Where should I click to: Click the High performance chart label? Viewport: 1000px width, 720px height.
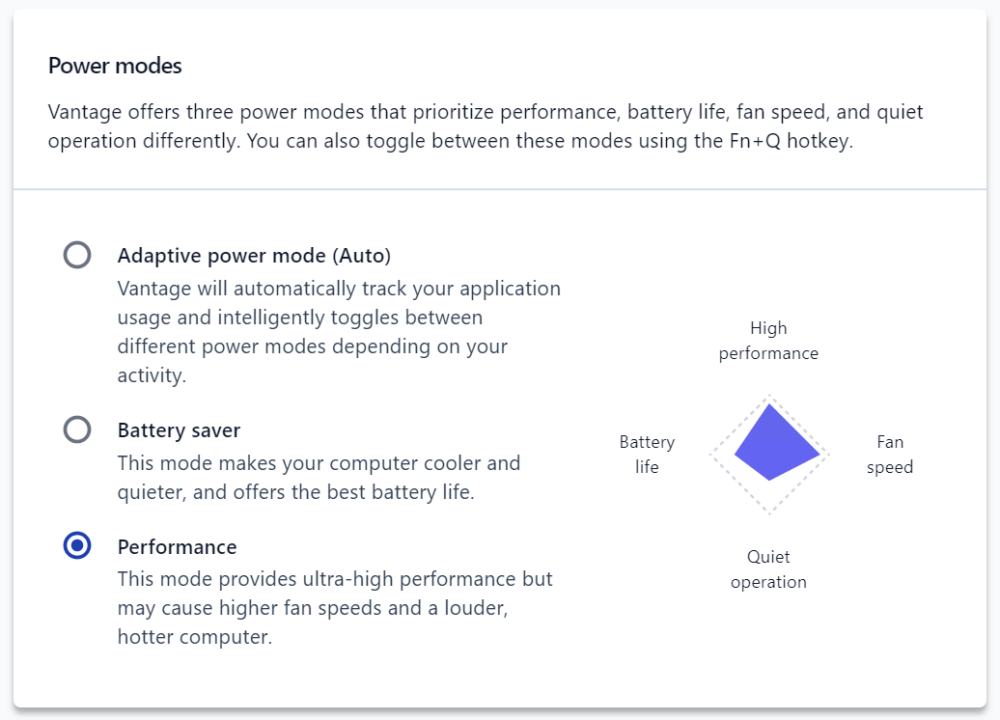tap(768, 340)
